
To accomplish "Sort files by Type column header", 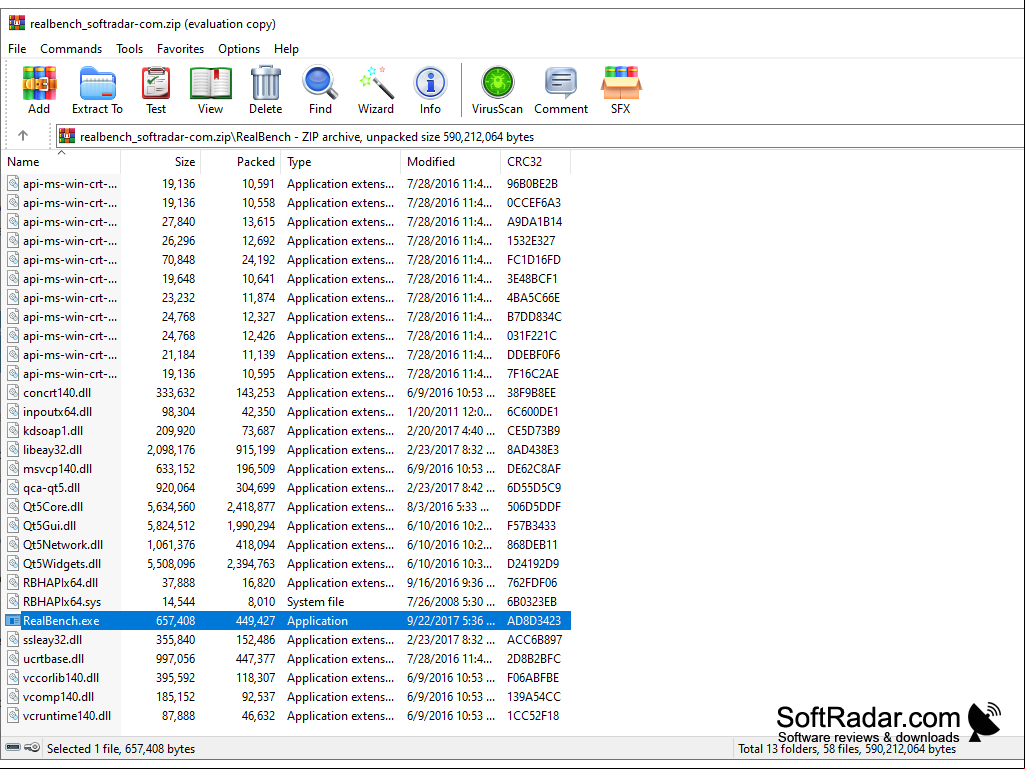I will click(x=340, y=162).
